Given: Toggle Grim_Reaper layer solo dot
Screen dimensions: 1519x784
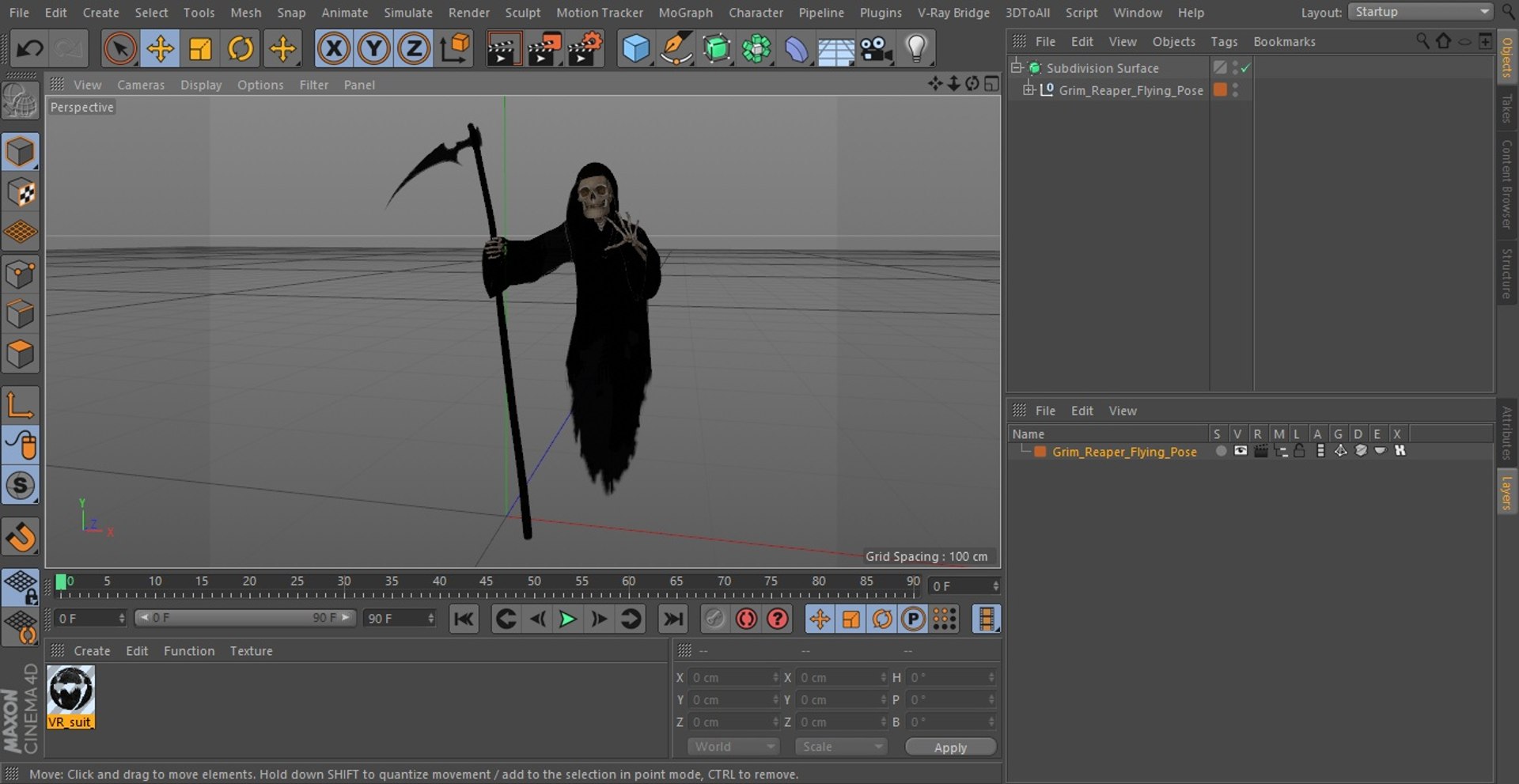Looking at the screenshot, I should coord(1221,451).
